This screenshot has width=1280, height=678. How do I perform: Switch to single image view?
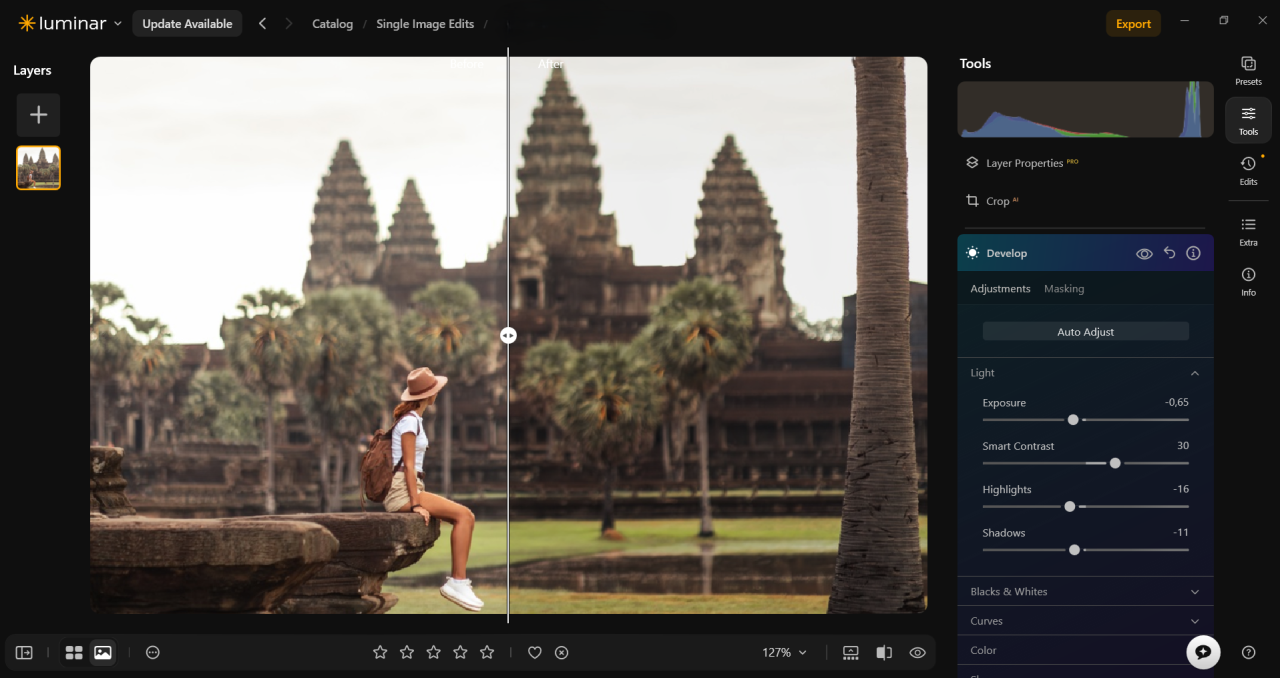pos(102,652)
